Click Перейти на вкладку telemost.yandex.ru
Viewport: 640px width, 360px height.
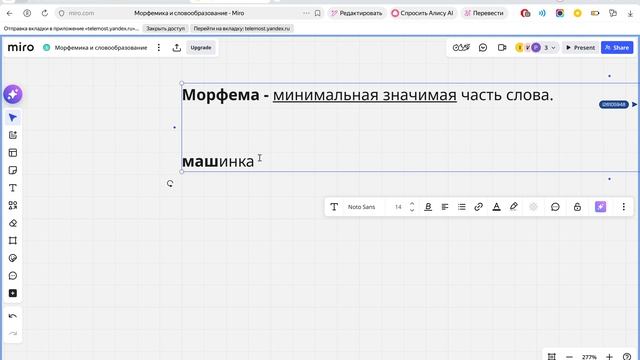click(x=242, y=29)
